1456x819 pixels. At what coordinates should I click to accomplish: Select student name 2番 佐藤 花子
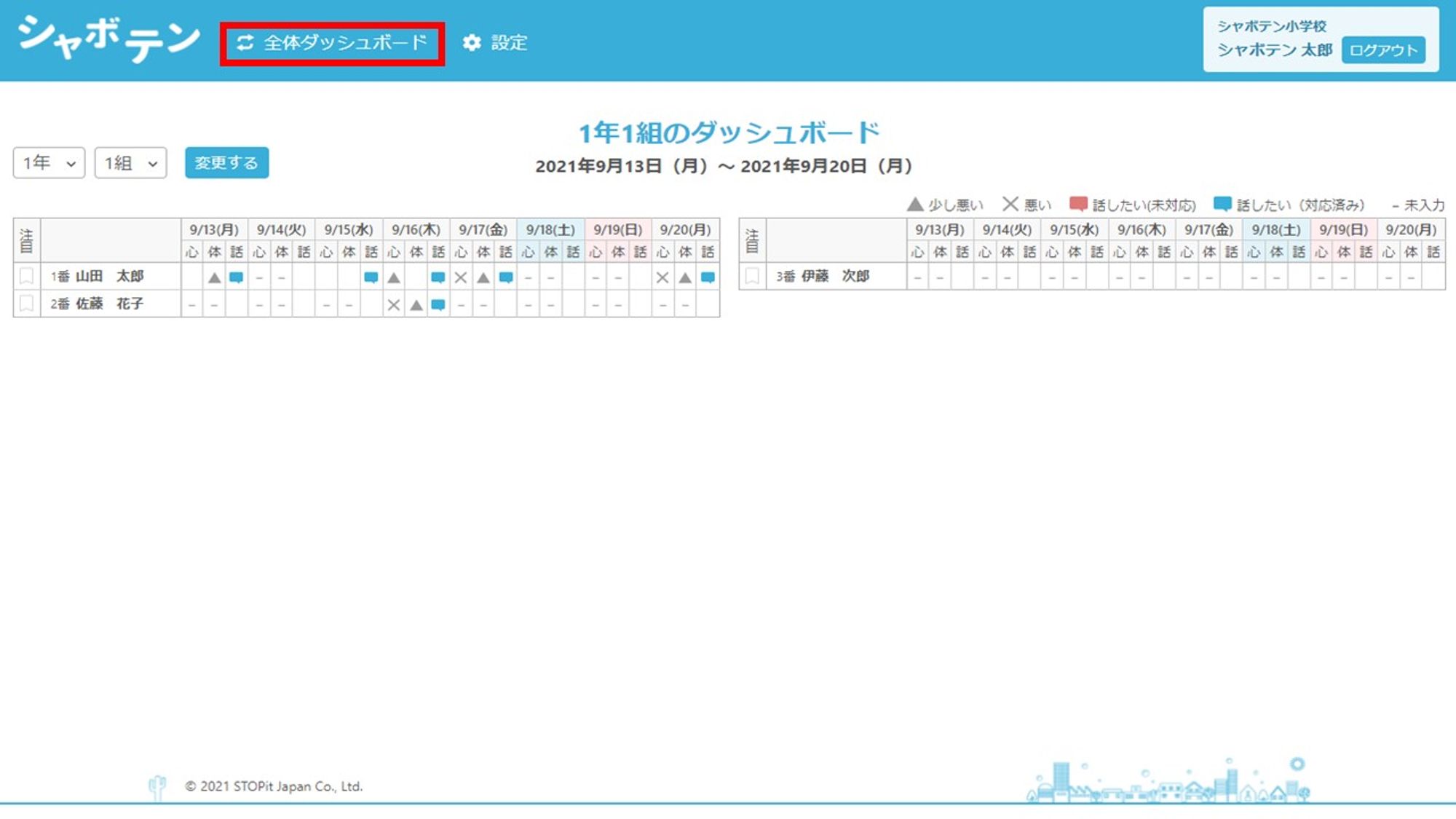(x=97, y=304)
